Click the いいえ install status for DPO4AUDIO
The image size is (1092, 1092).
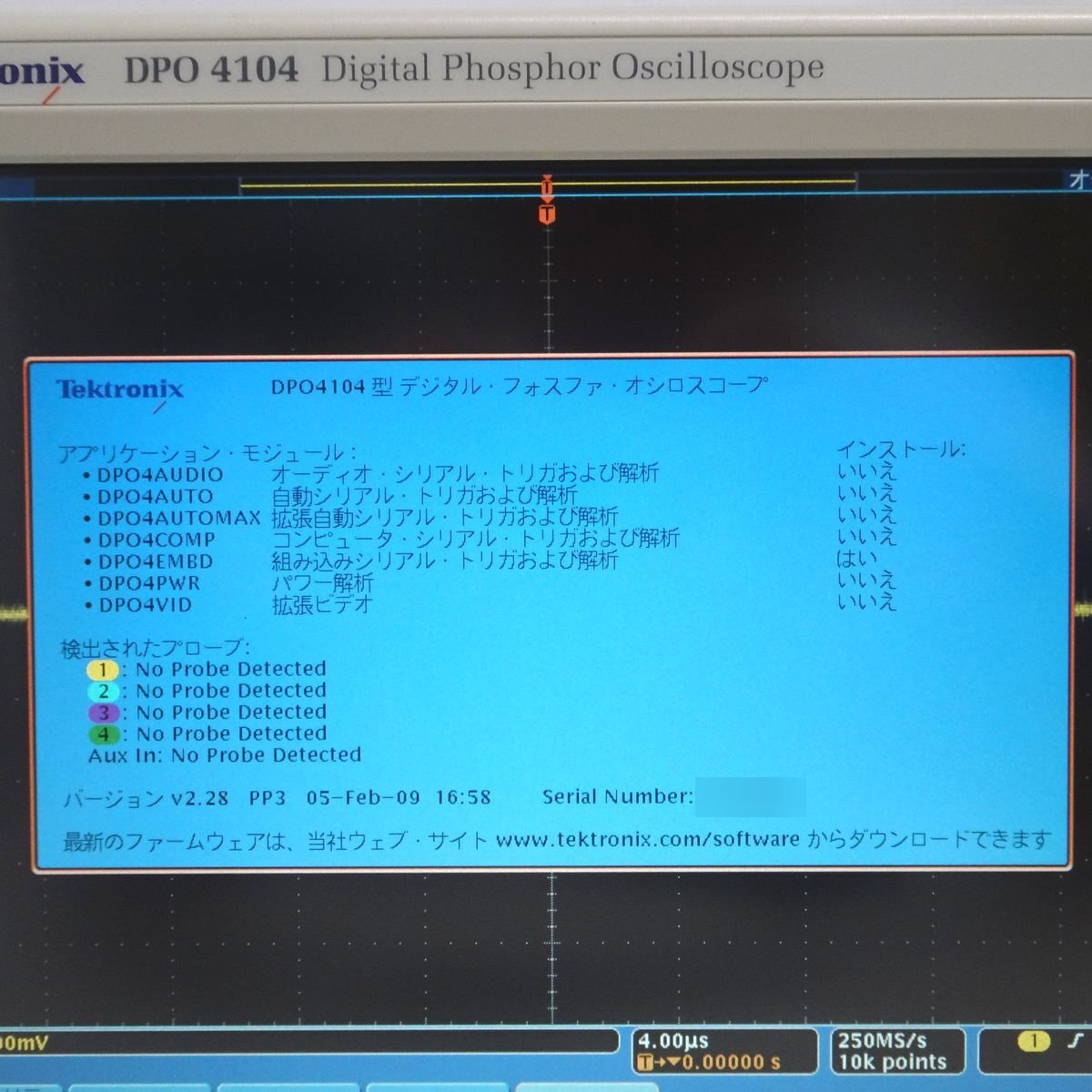coord(867,471)
